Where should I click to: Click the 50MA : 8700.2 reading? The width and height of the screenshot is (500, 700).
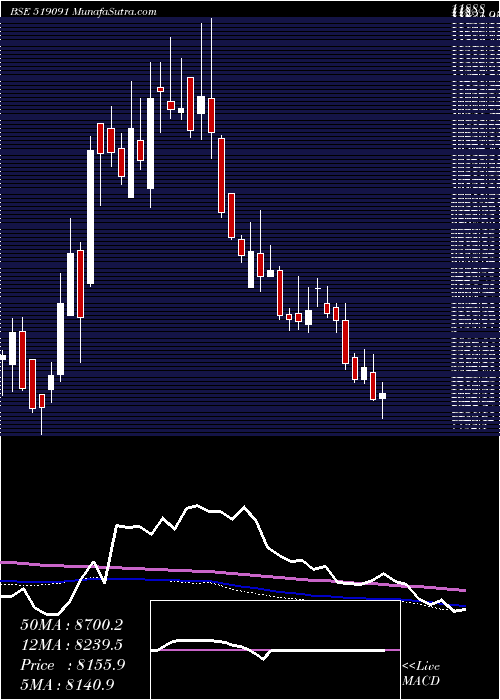[x=72, y=625]
